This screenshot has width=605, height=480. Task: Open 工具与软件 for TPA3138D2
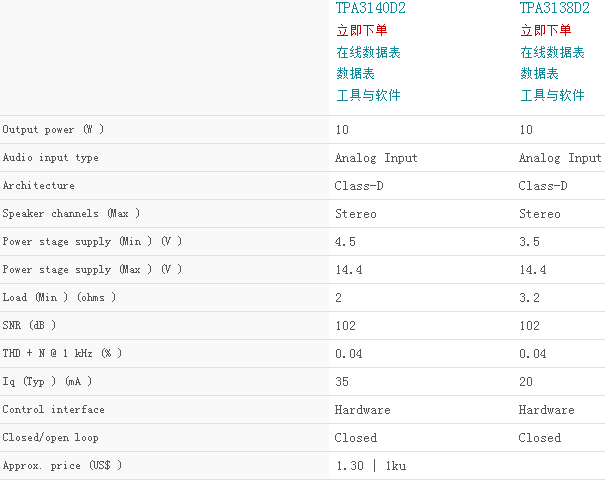coord(552,95)
